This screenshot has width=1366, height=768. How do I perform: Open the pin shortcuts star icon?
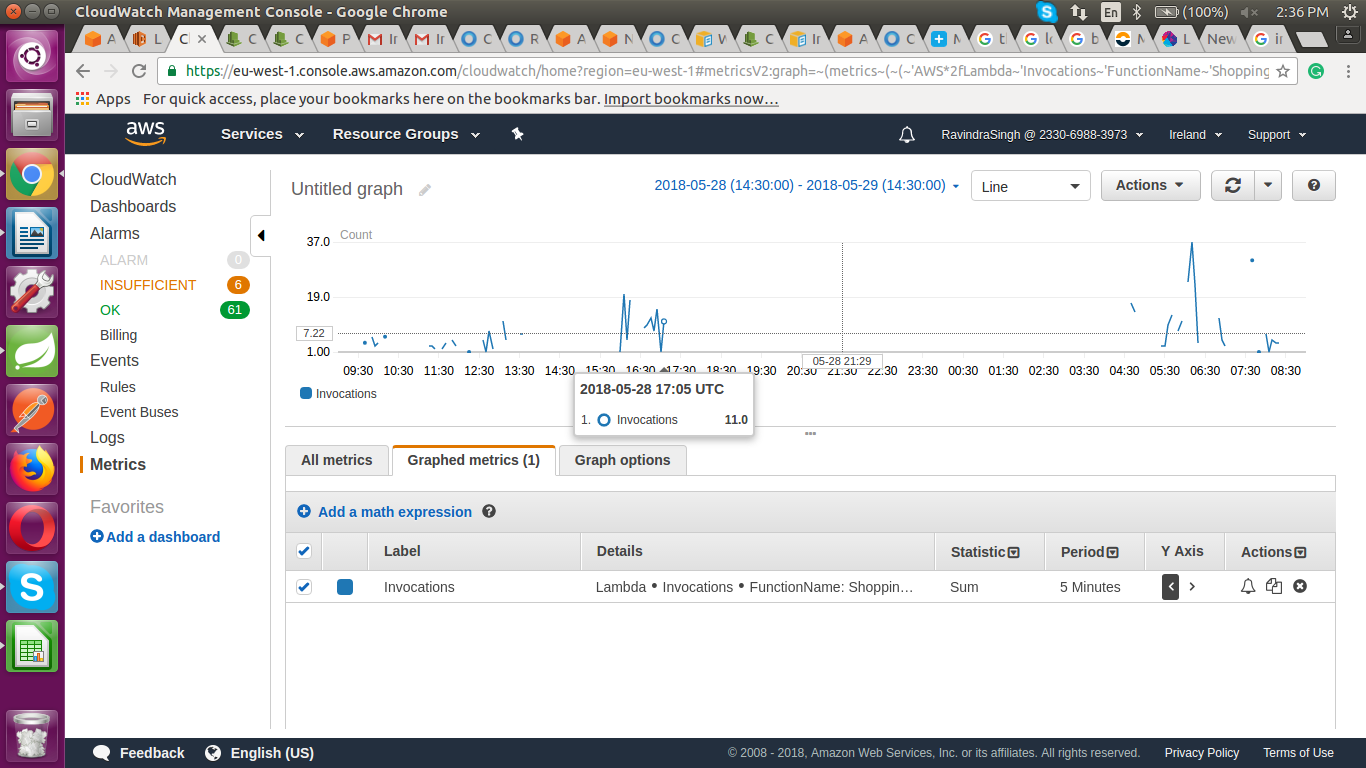pyautogui.click(x=517, y=134)
